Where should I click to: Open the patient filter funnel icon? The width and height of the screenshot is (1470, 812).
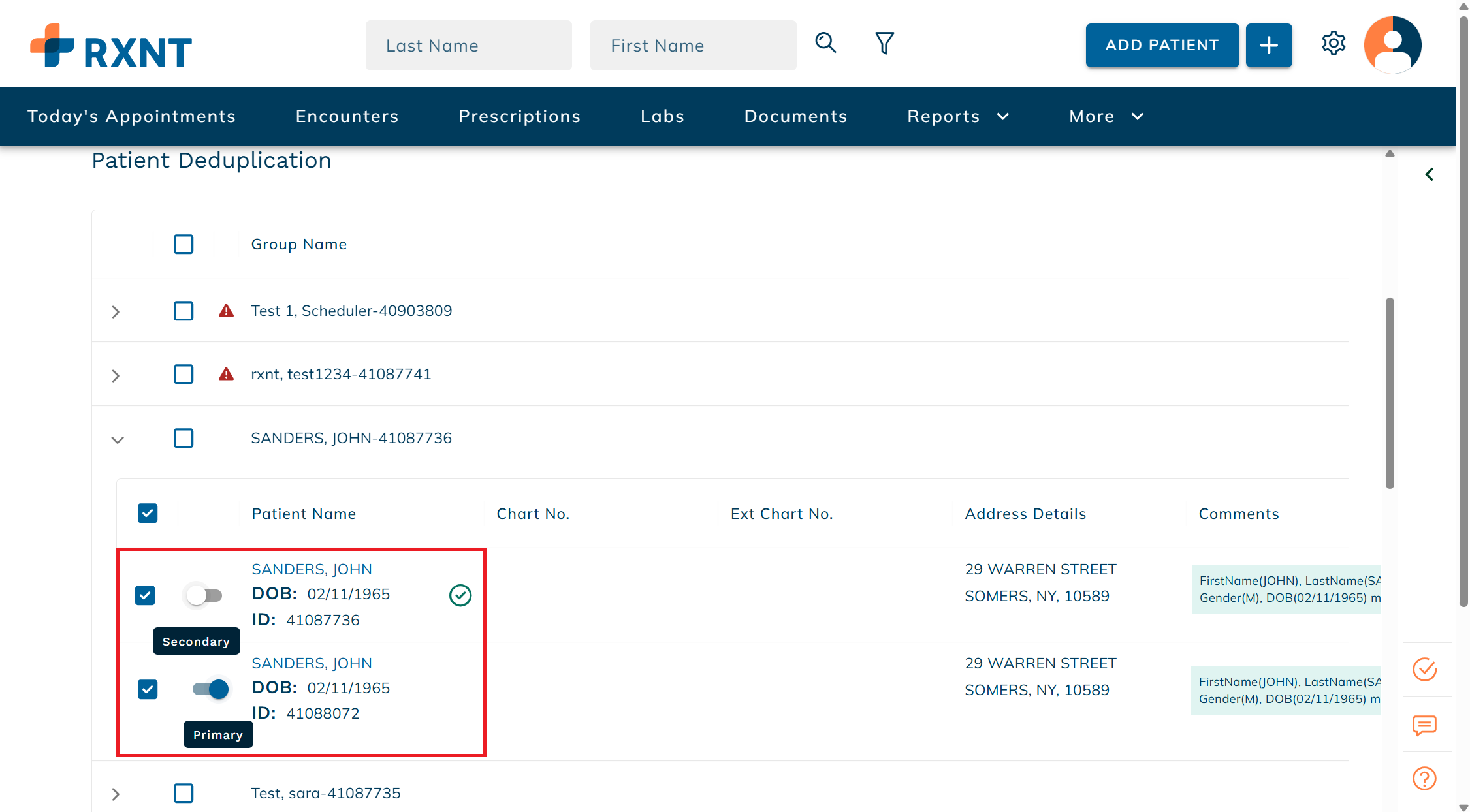coord(884,44)
